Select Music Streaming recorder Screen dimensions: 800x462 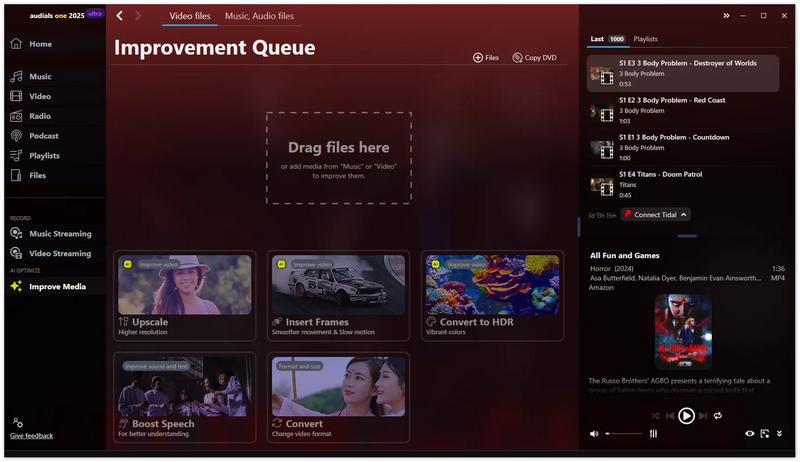59,234
